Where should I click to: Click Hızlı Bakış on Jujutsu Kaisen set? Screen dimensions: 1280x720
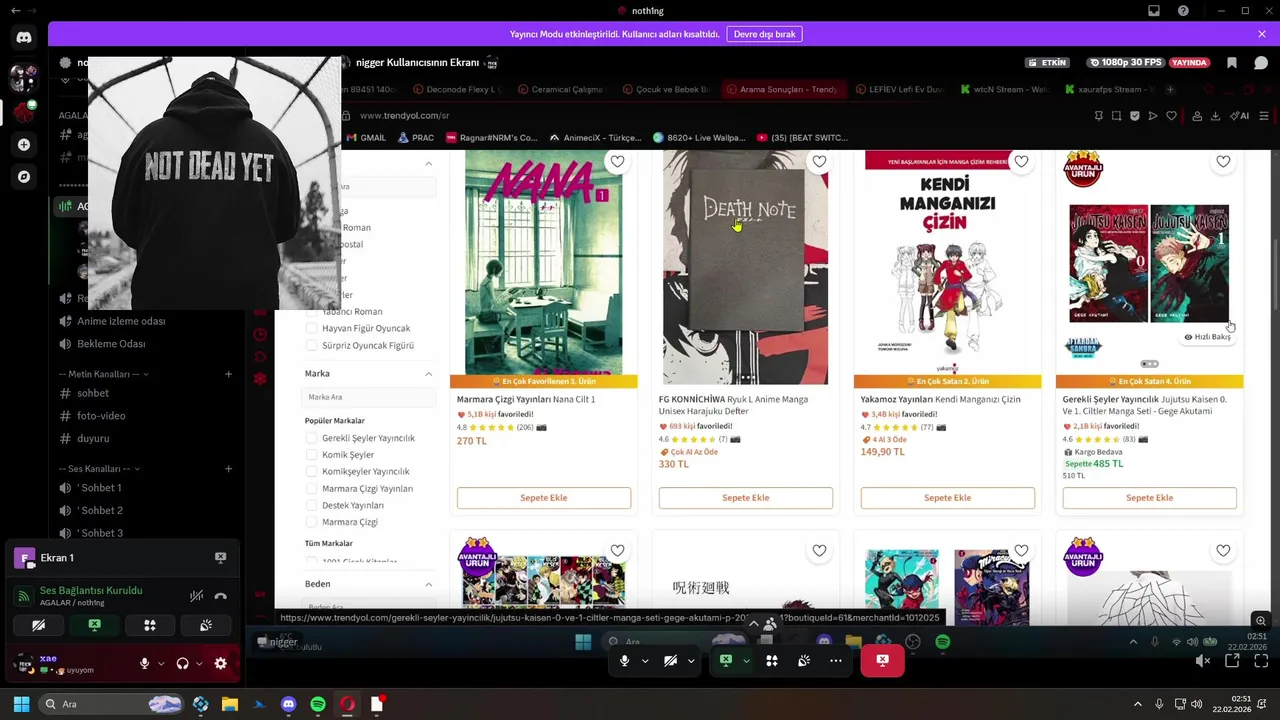click(1207, 337)
